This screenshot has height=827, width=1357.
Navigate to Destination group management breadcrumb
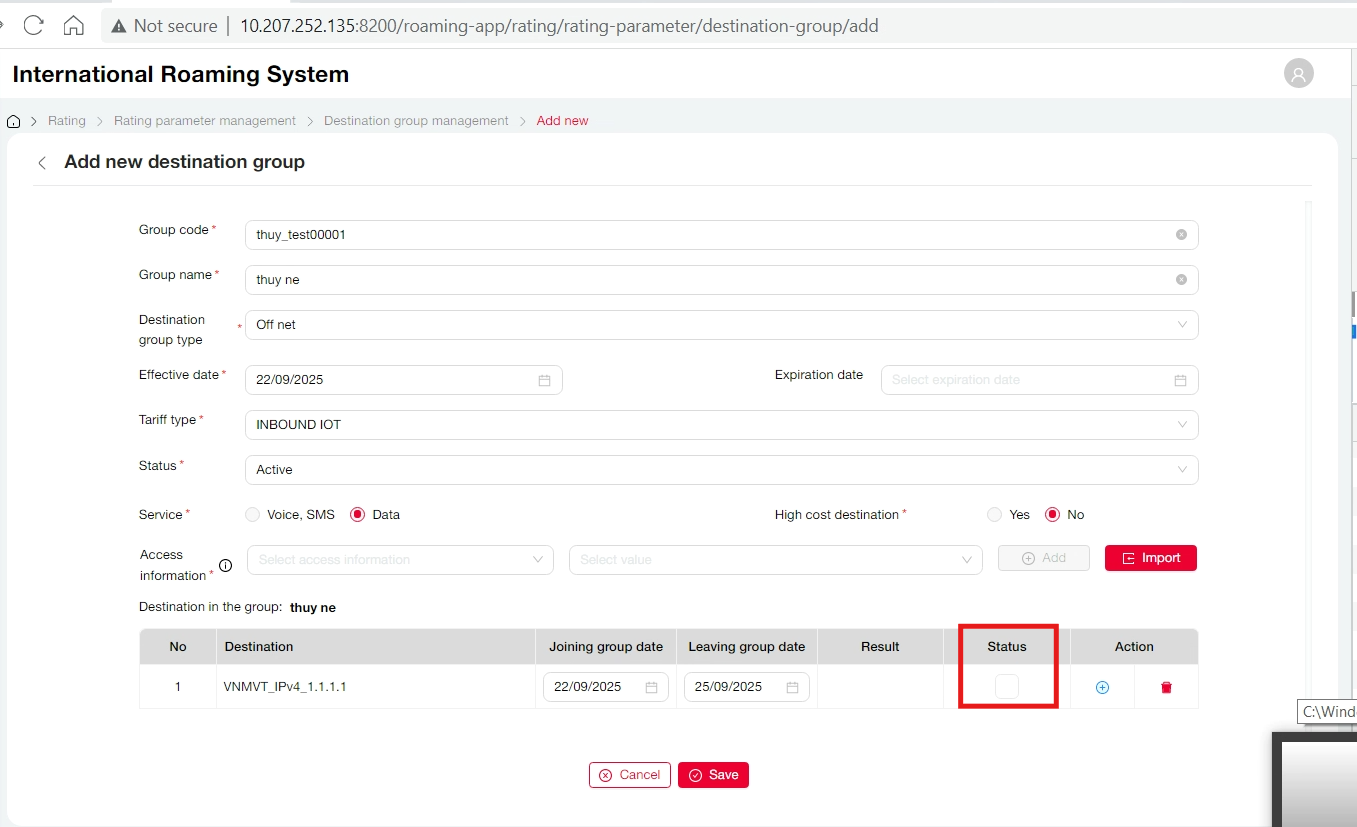pyautogui.click(x=416, y=121)
